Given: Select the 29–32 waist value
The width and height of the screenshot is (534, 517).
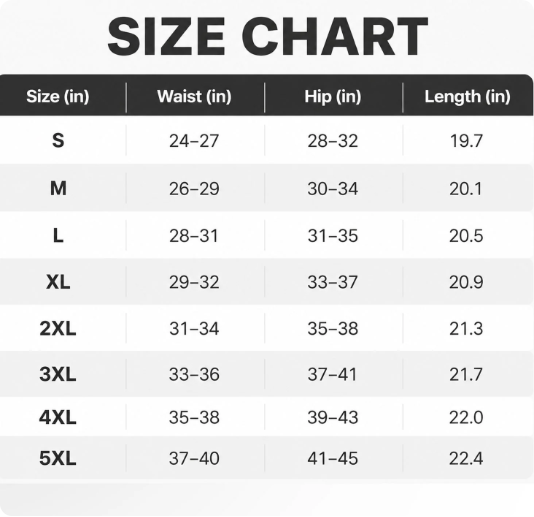Looking at the screenshot, I should 194,282.
